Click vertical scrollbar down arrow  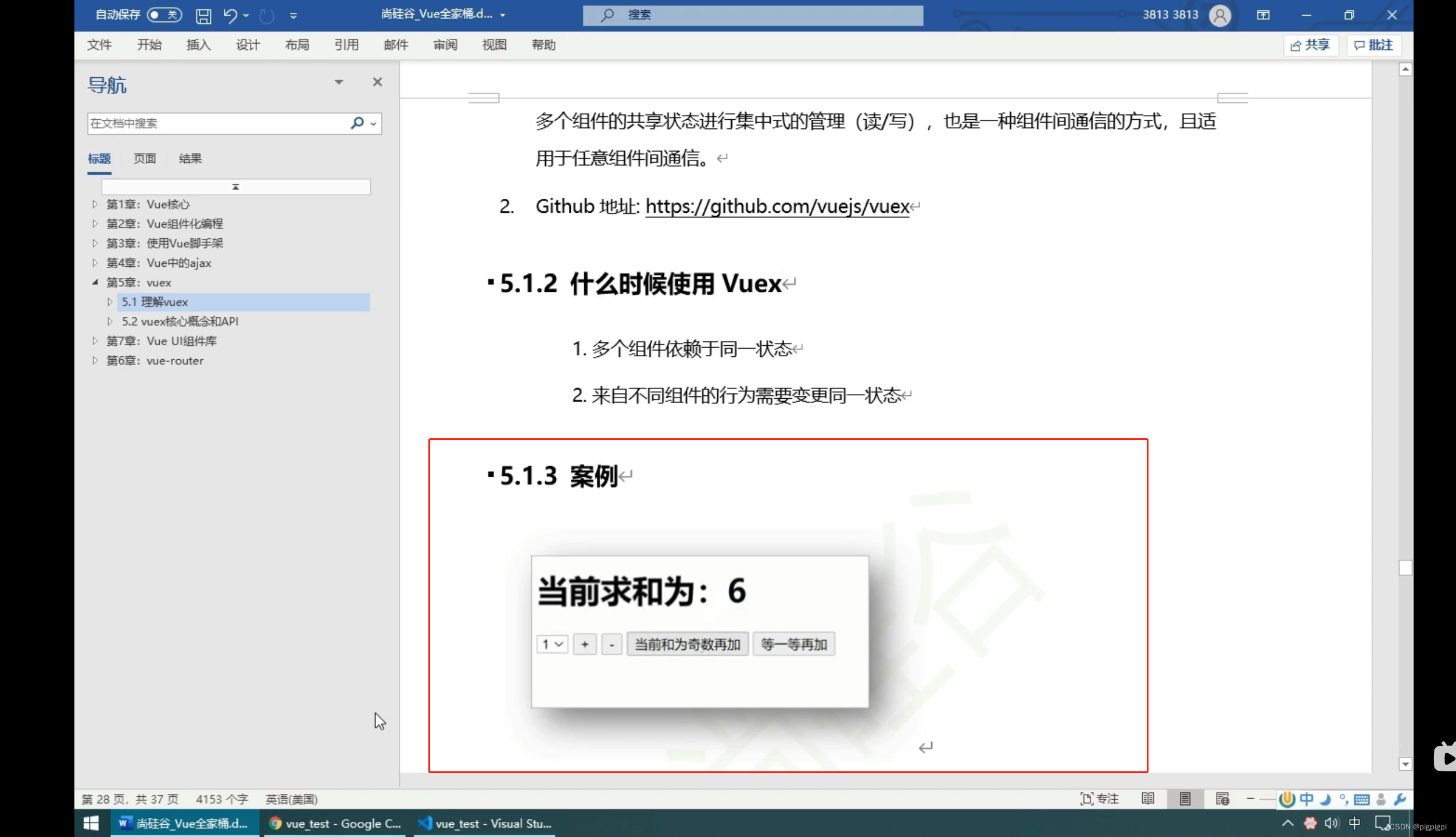[1405, 764]
